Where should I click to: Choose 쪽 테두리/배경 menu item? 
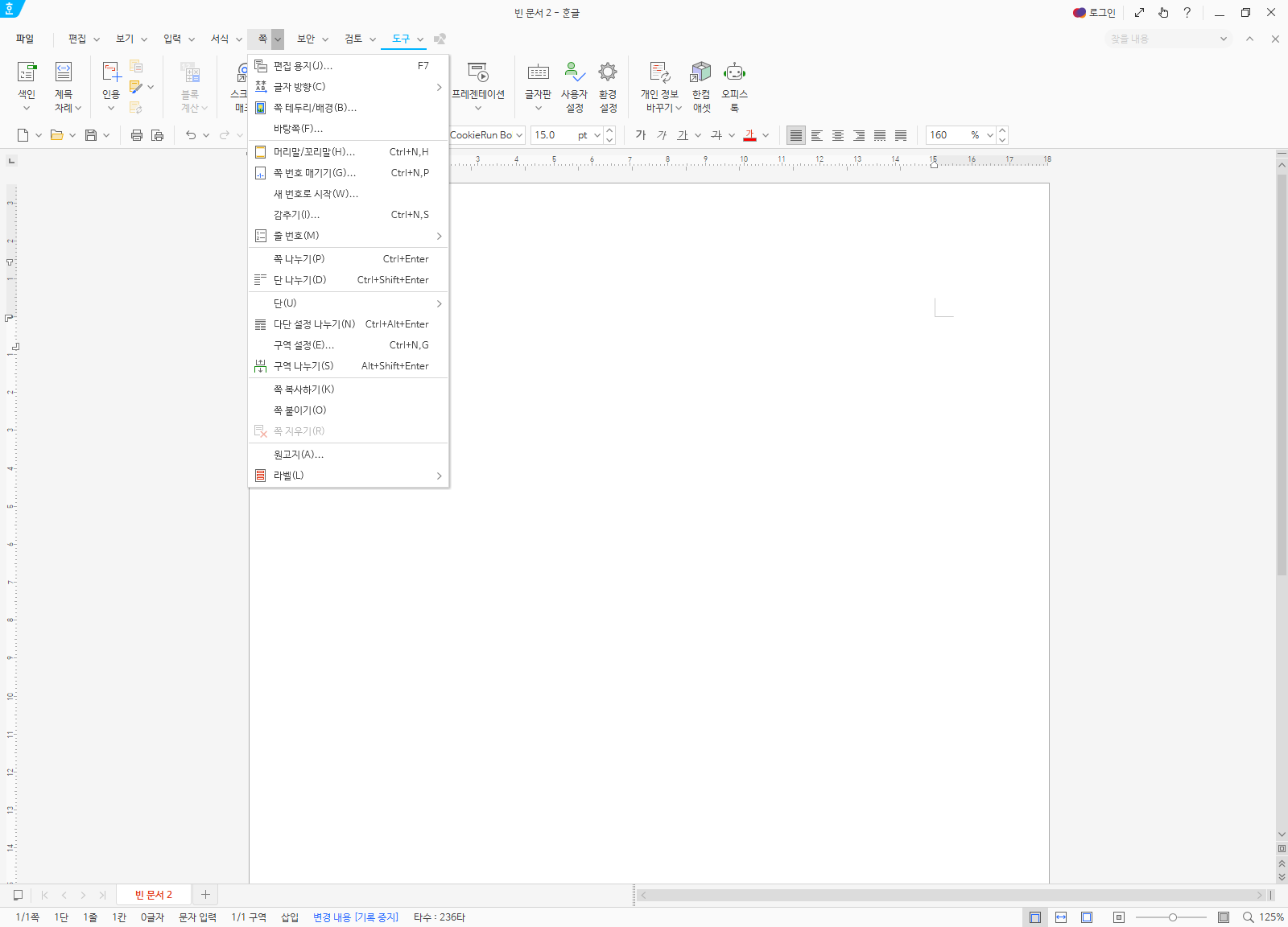[349, 108]
